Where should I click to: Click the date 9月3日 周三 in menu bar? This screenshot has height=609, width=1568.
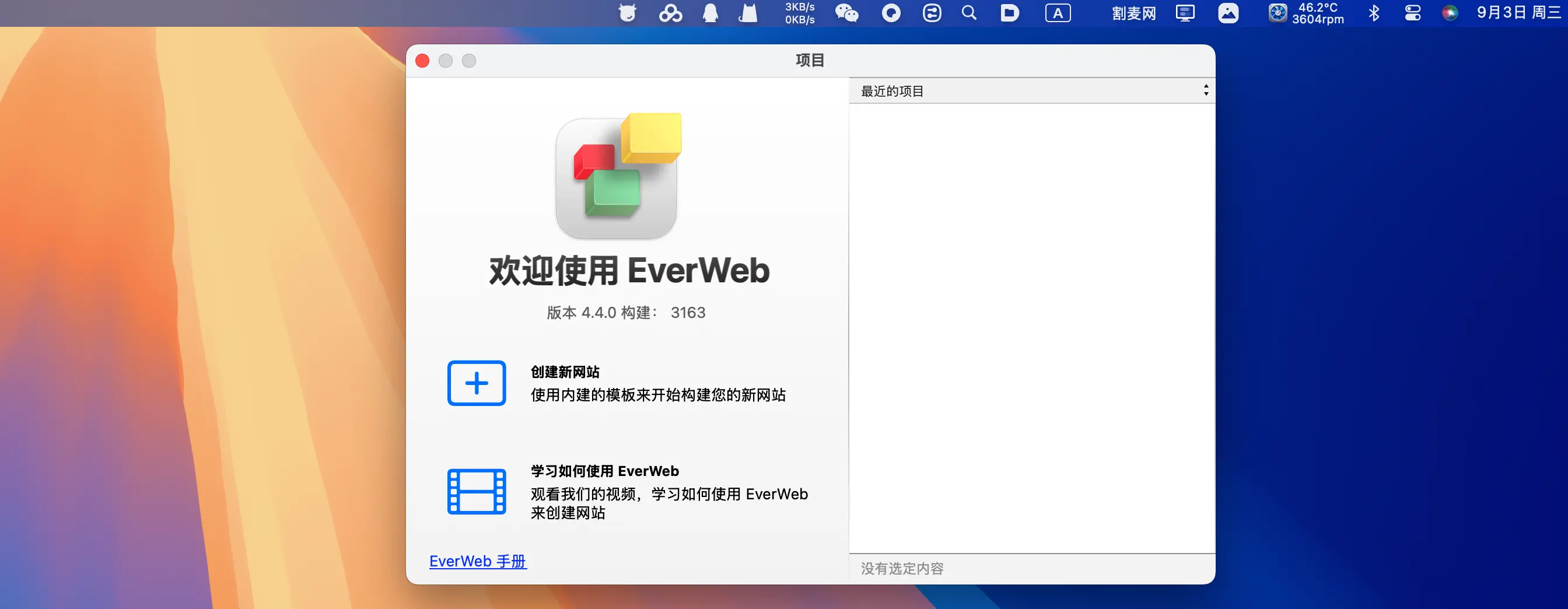pos(1520,13)
